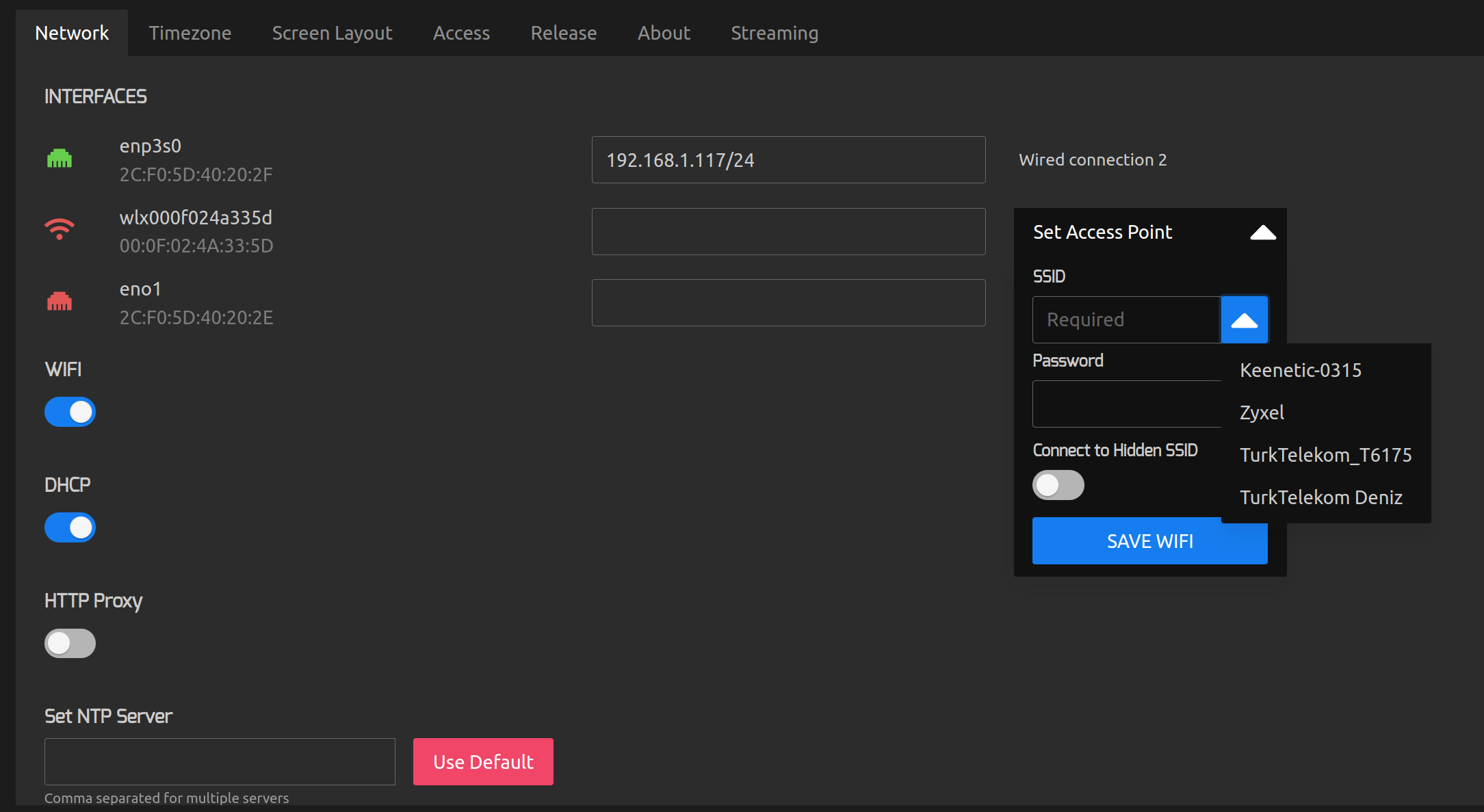Open the Streaming tab
The width and height of the screenshot is (1484, 812).
[x=774, y=33]
